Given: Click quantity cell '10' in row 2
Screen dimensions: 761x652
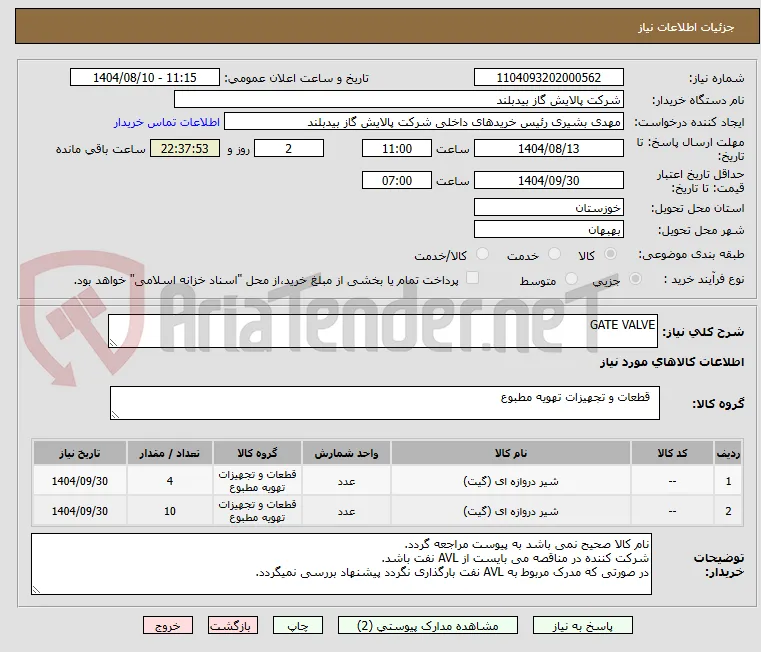Looking at the screenshot, I should [169, 511].
